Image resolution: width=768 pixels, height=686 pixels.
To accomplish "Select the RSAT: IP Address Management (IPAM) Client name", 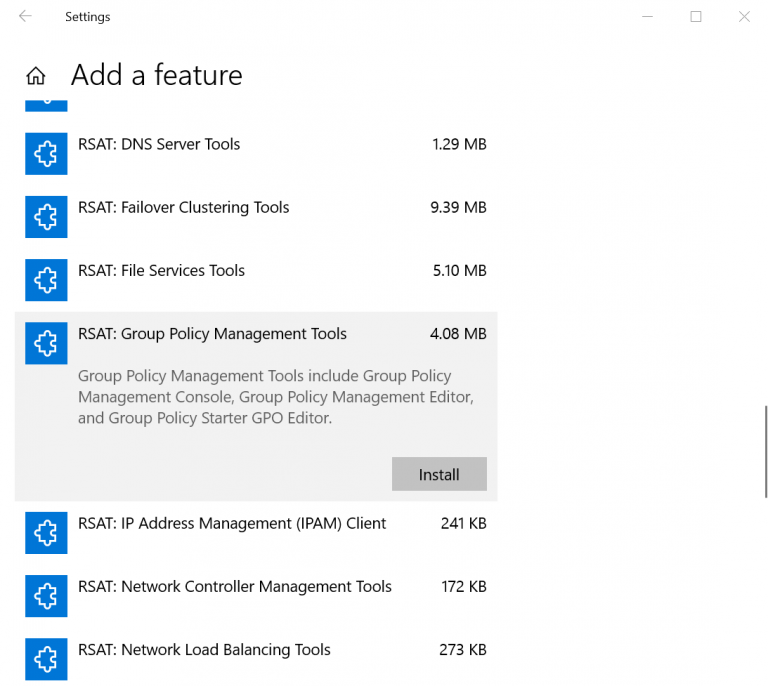I will [232, 523].
